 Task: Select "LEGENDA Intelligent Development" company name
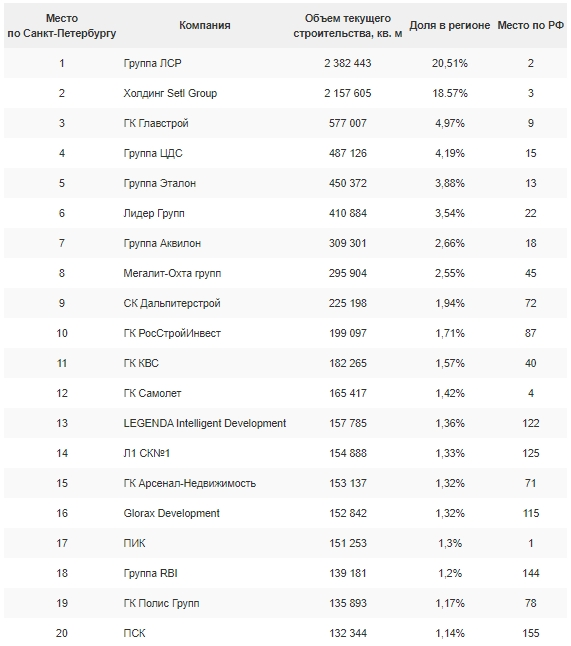tap(205, 424)
